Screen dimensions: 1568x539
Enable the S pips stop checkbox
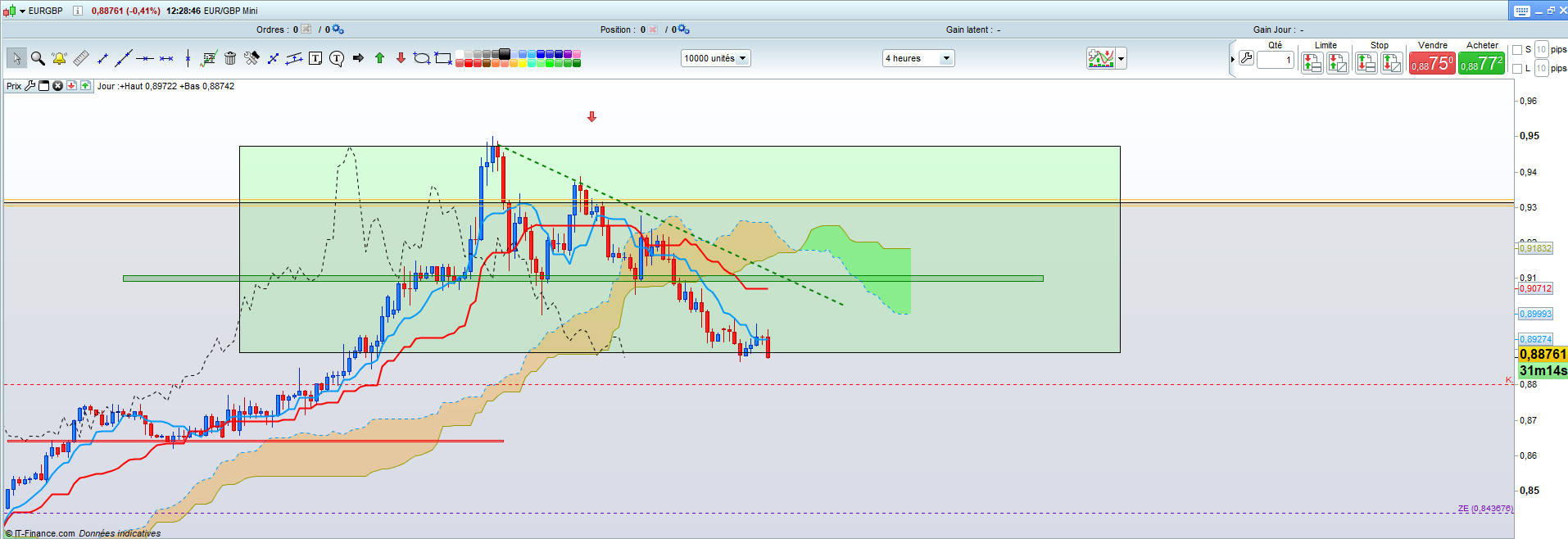(x=1517, y=50)
